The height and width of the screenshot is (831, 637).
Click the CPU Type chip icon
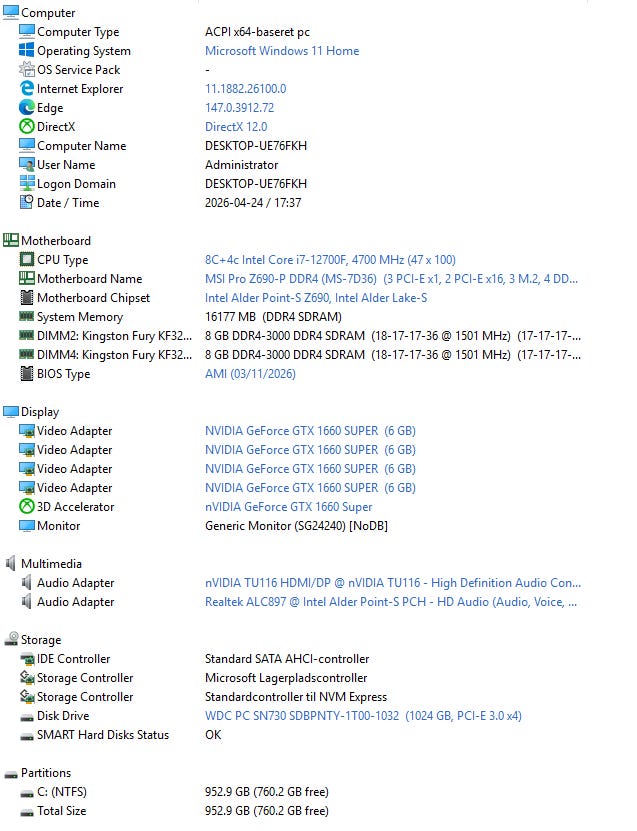click(26, 260)
